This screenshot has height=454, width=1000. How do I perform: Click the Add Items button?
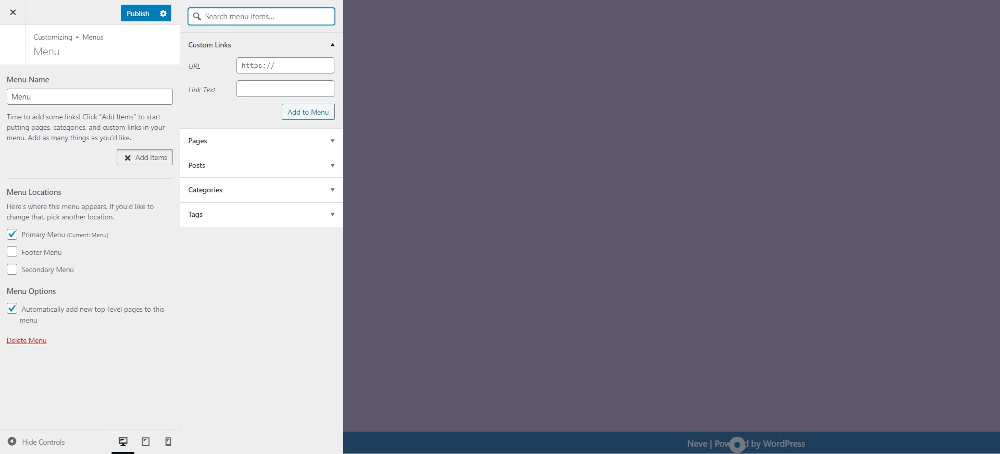tap(145, 157)
